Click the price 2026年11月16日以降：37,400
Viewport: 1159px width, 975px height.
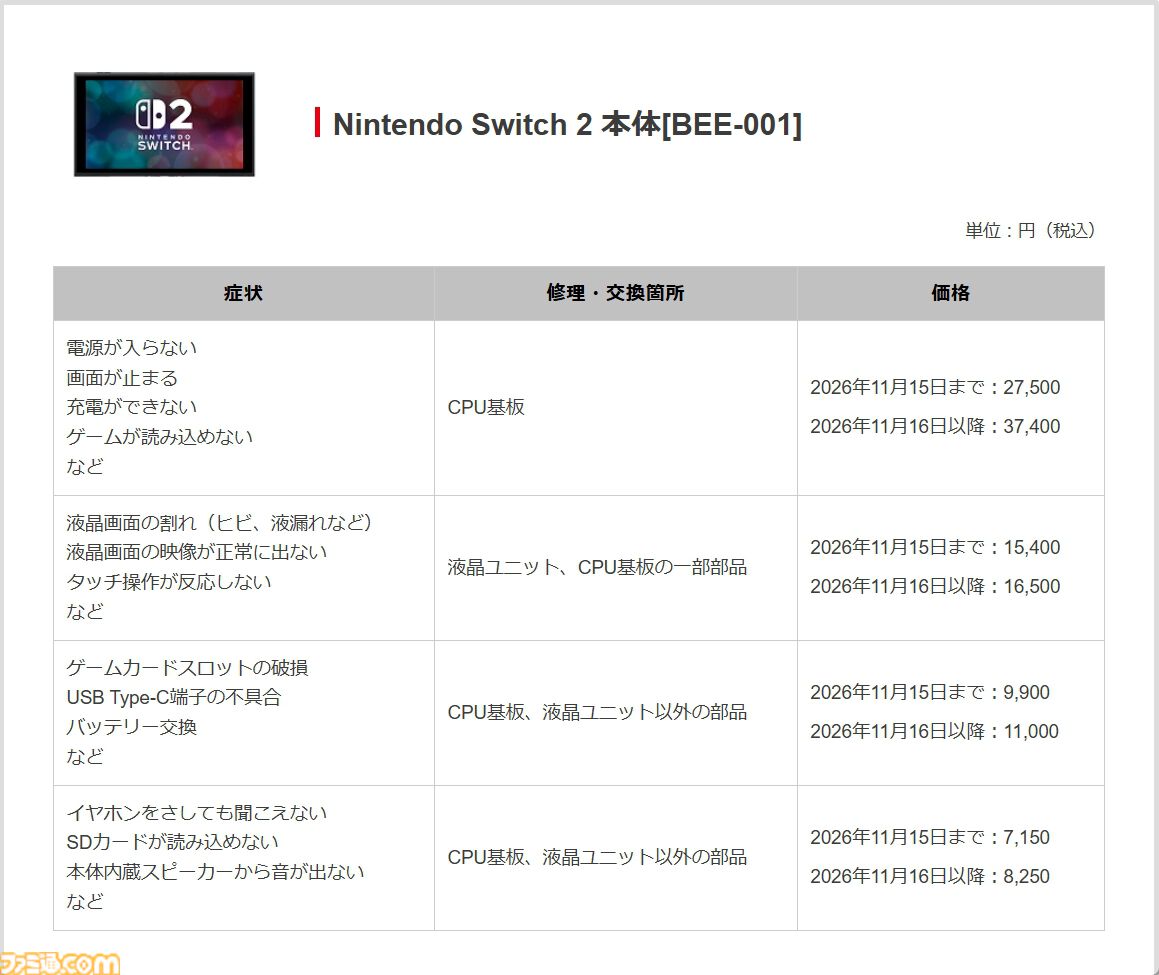point(935,427)
